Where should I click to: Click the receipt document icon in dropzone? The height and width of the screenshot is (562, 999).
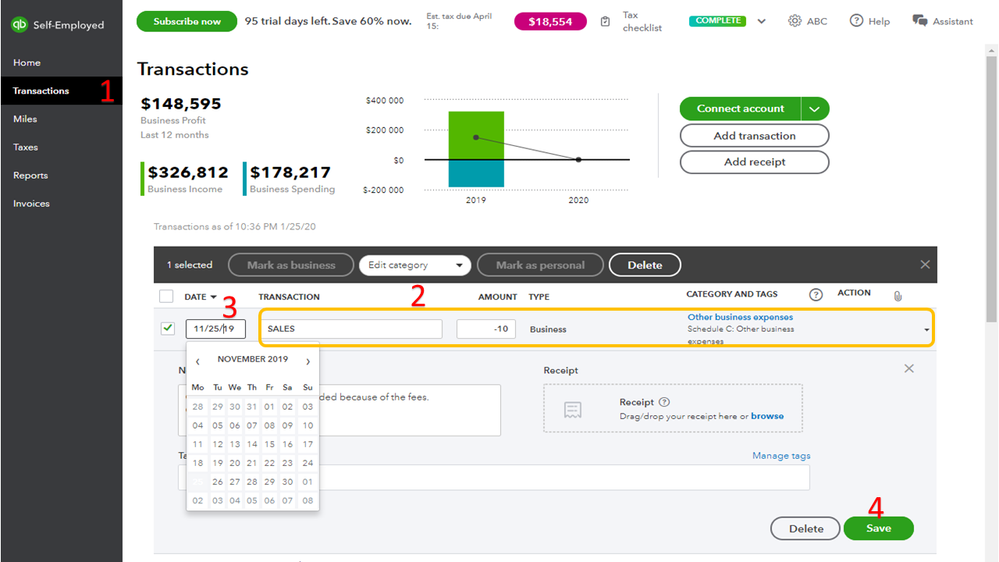[572, 410]
